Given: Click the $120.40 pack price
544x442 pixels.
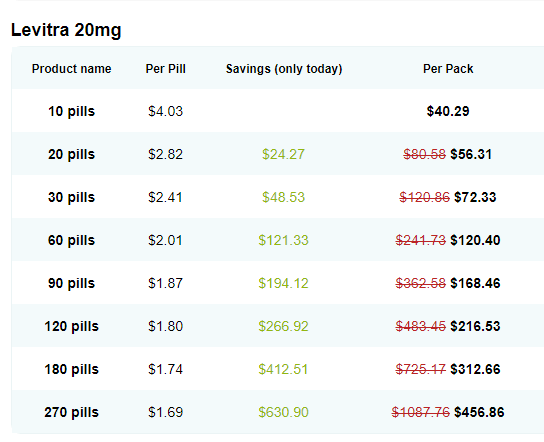Looking at the screenshot, I should click(475, 240).
